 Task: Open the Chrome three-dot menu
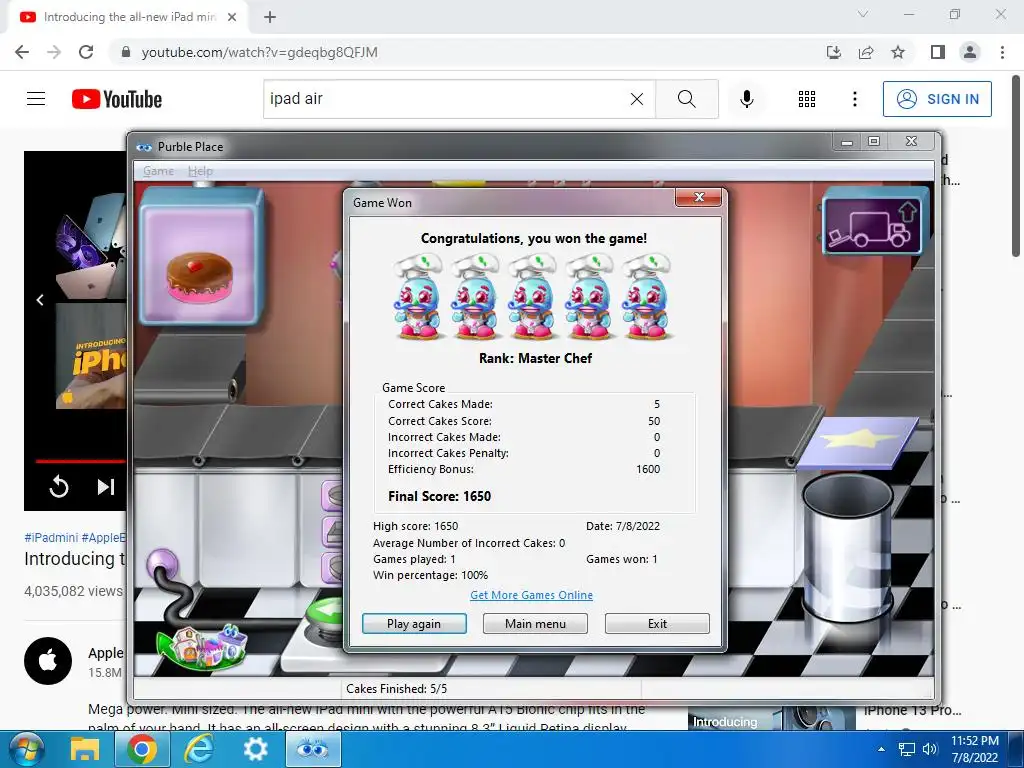point(1002,52)
